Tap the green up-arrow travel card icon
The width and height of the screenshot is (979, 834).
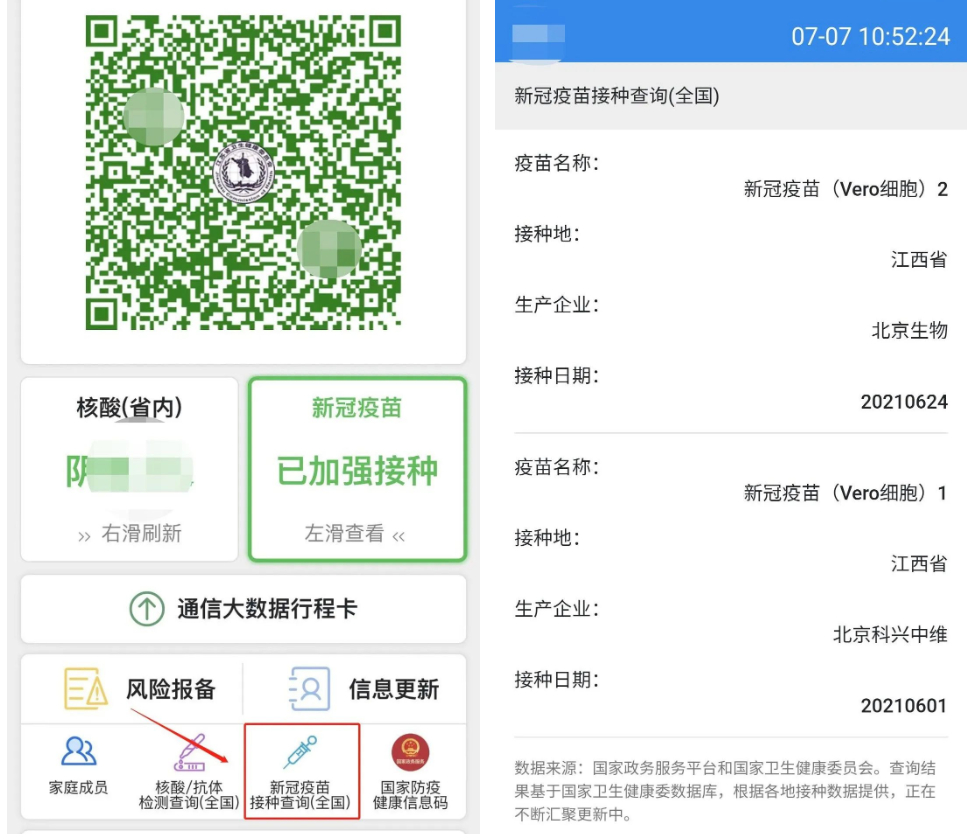pos(146,609)
